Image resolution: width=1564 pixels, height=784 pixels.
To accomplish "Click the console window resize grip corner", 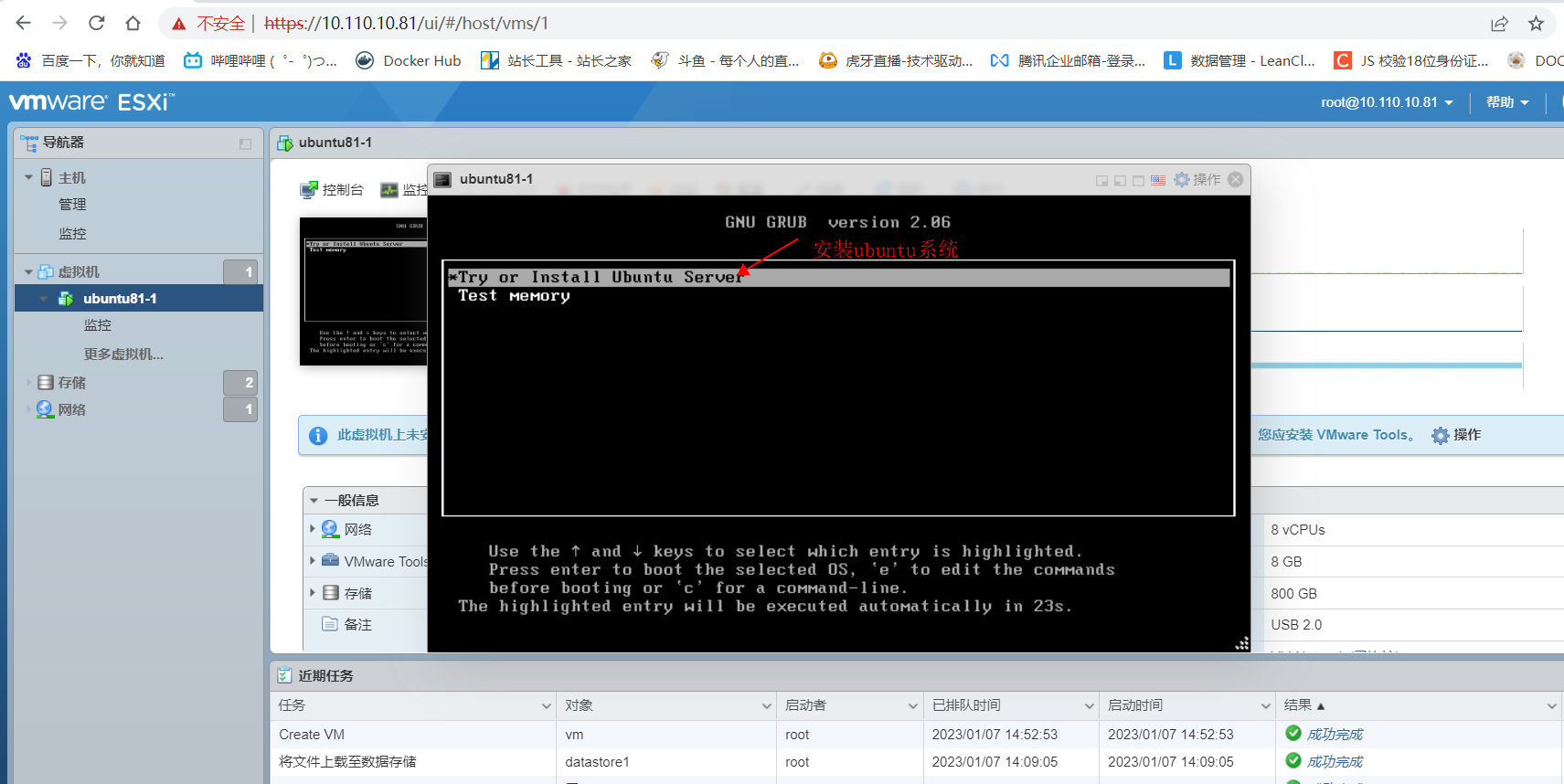I will pyautogui.click(x=1242, y=644).
